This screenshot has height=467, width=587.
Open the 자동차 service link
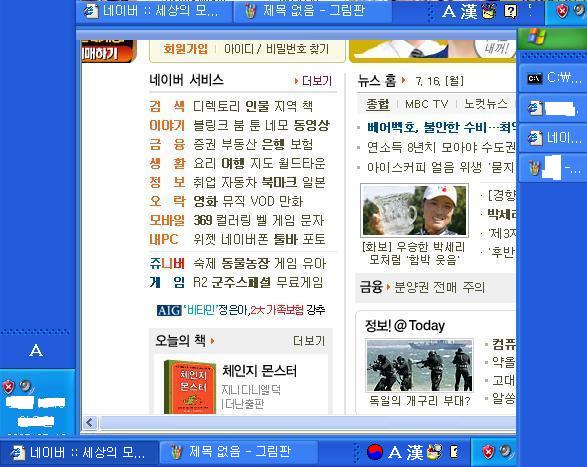pos(238,182)
